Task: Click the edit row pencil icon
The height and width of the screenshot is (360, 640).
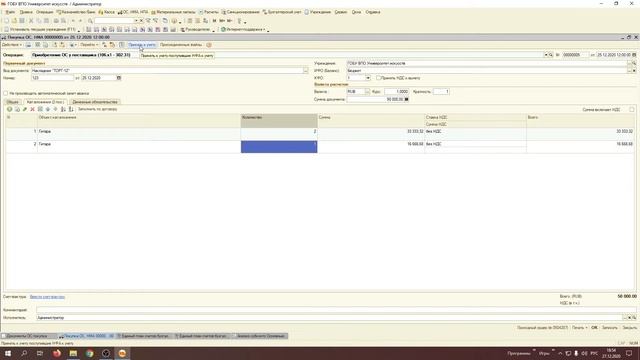Action: pyautogui.click(x=25, y=109)
